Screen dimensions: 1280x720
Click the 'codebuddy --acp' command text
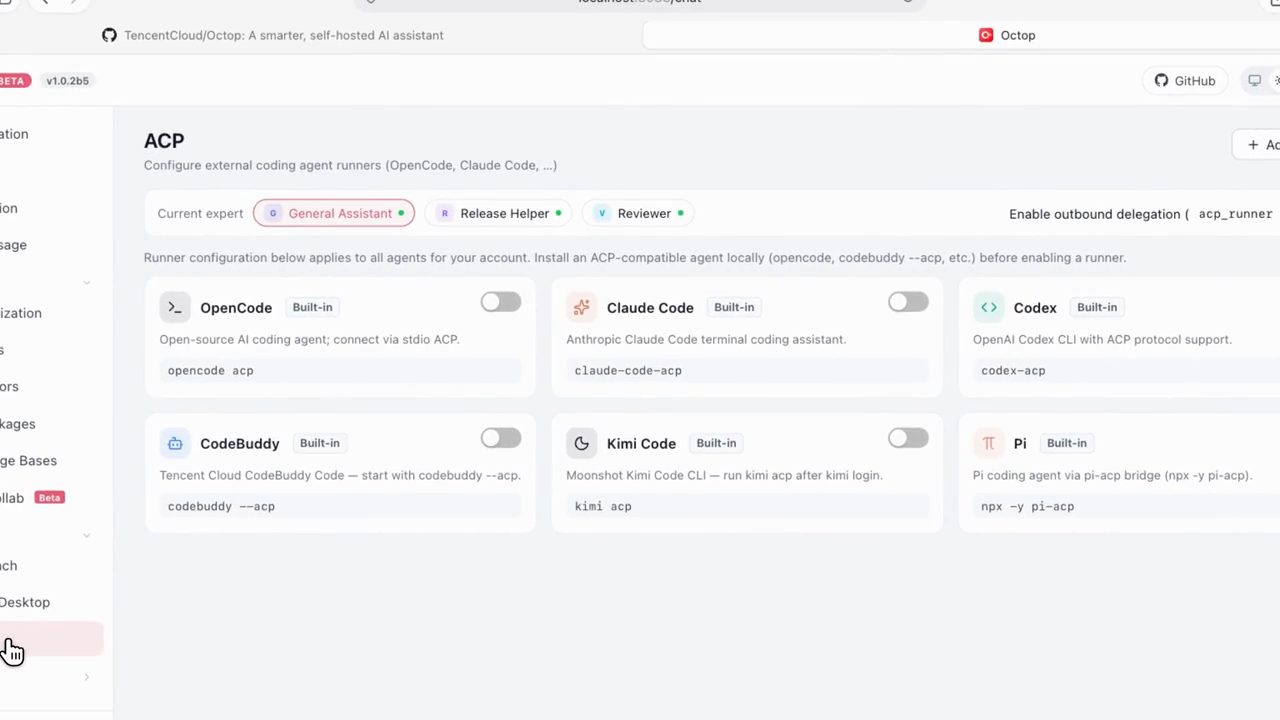[221, 507]
